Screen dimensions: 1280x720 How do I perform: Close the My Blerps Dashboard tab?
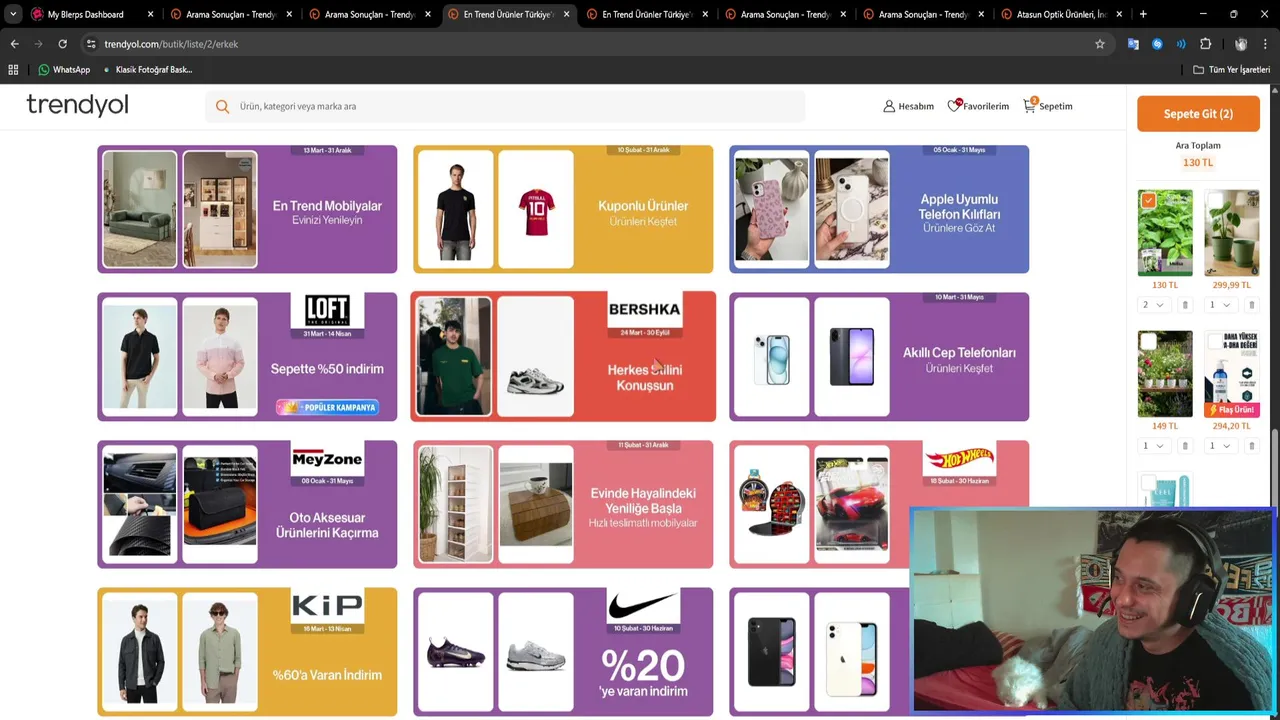coord(151,14)
